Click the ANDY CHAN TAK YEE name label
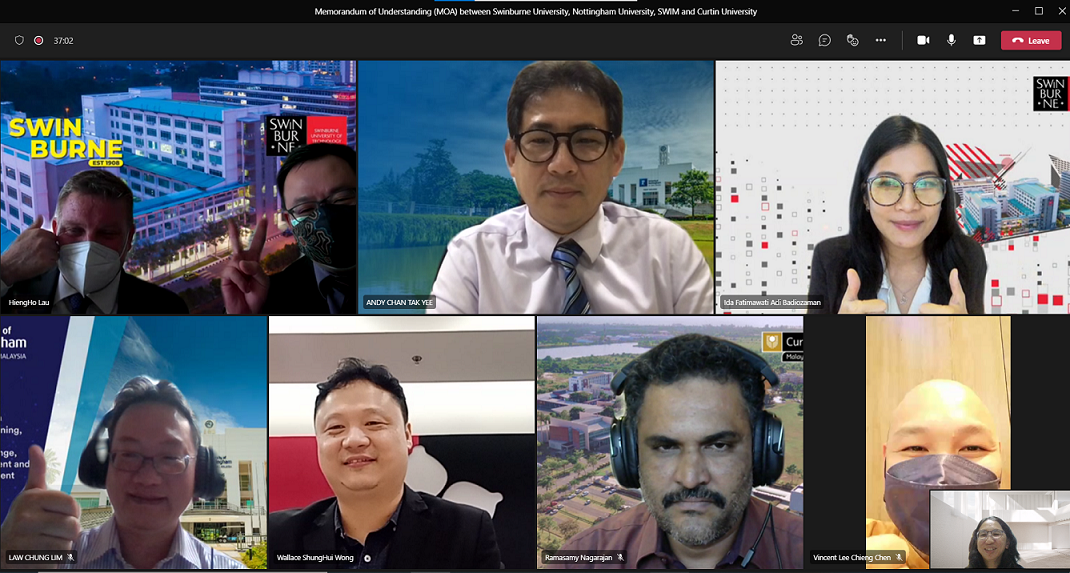Viewport: 1070px width, 573px height. [x=399, y=302]
